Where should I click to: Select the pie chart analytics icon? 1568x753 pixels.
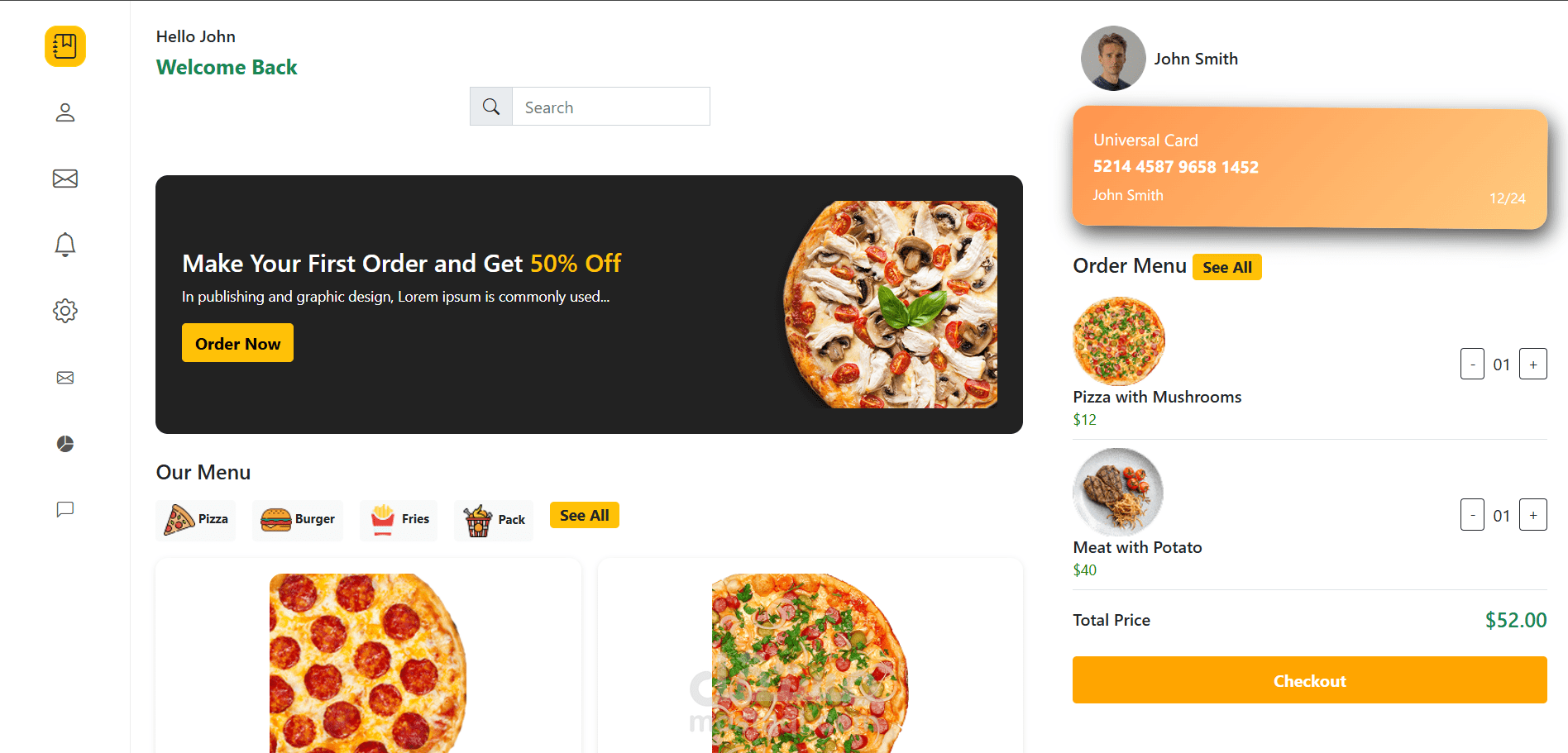[x=65, y=444]
